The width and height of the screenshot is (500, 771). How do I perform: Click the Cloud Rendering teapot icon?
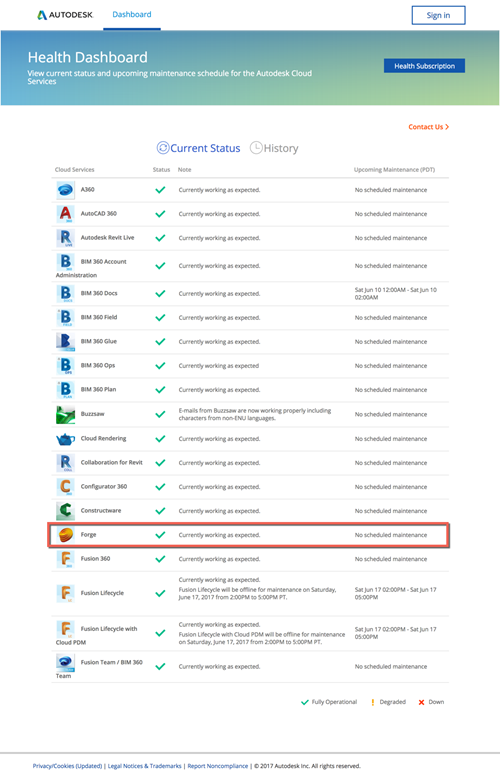(x=65, y=439)
